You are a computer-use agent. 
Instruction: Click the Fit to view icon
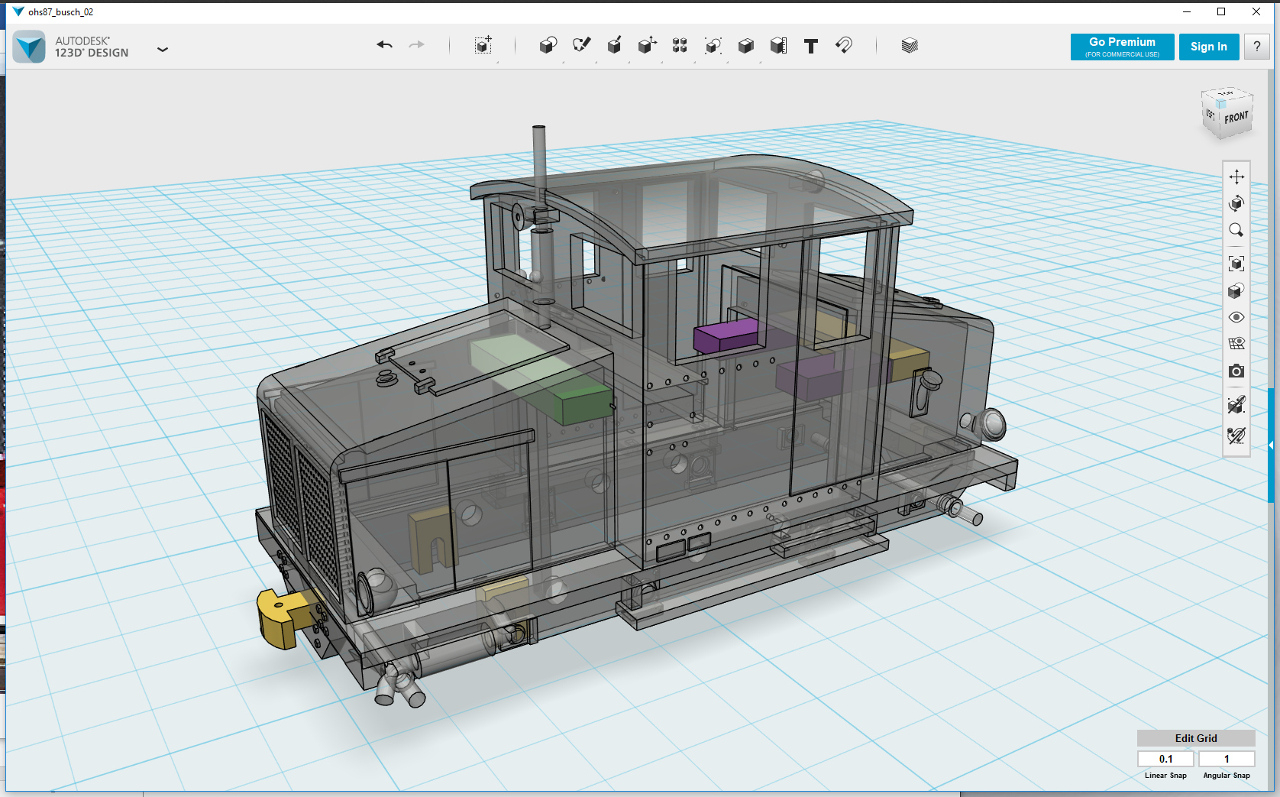coord(1237,263)
